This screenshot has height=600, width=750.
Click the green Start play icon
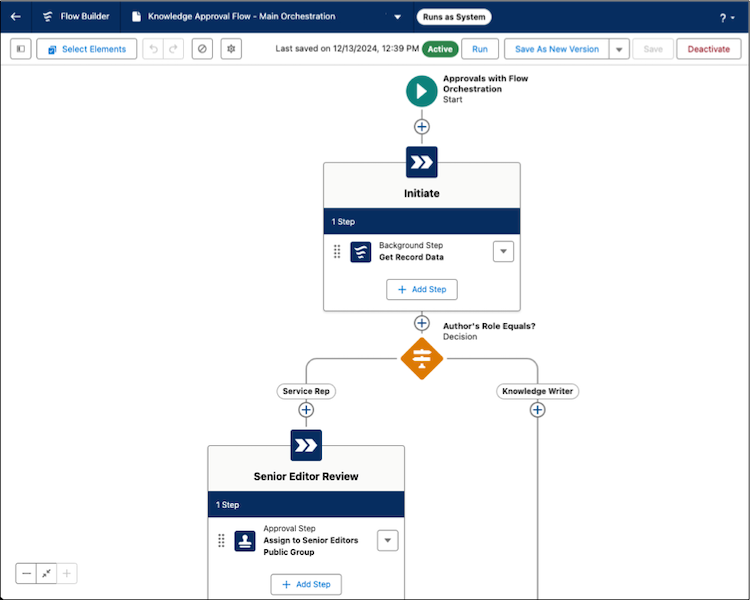[x=421, y=91]
